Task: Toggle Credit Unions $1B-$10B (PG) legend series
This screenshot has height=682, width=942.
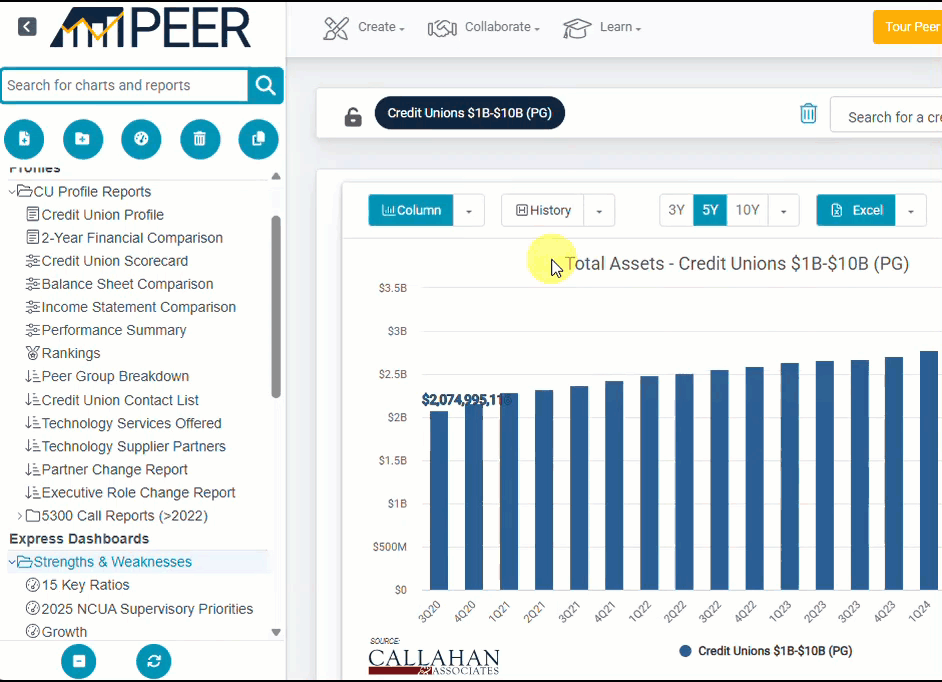Action: tap(766, 651)
